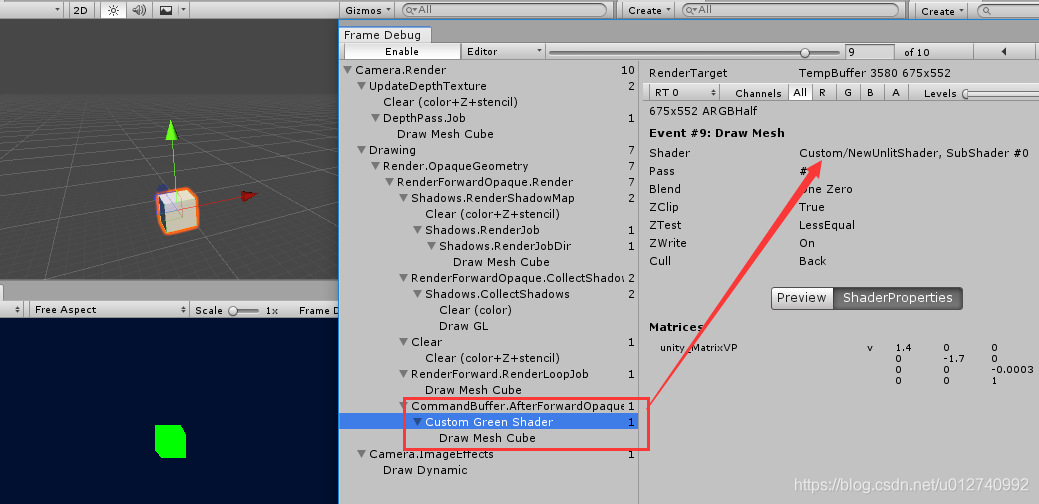Open first Create dropdown in Hierarchy
The width and height of the screenshot is (1039, 504).
pyautogui.click(x=649, y=10)
